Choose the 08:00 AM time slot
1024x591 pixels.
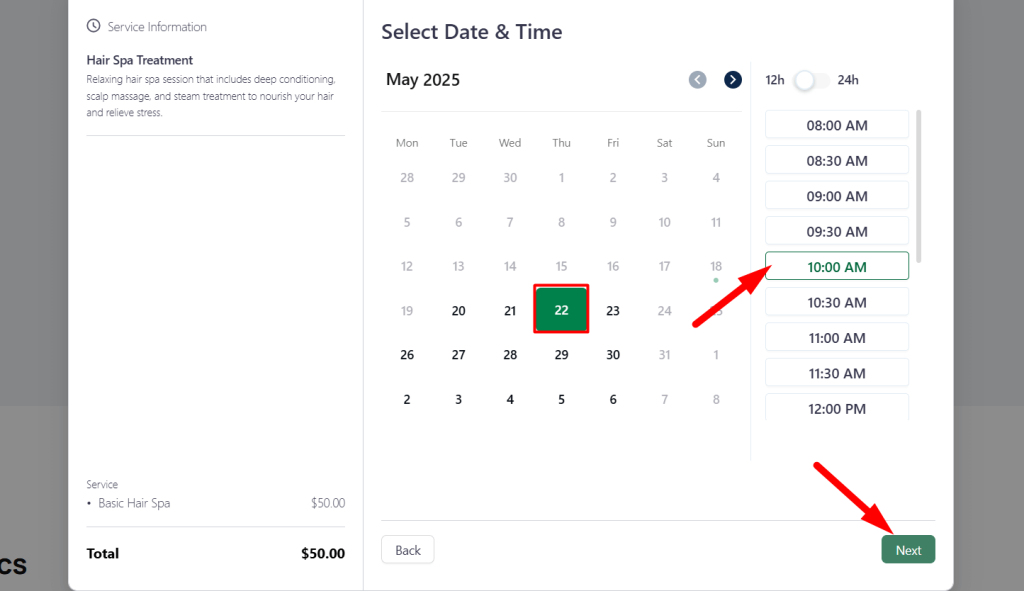coord(837,125)
